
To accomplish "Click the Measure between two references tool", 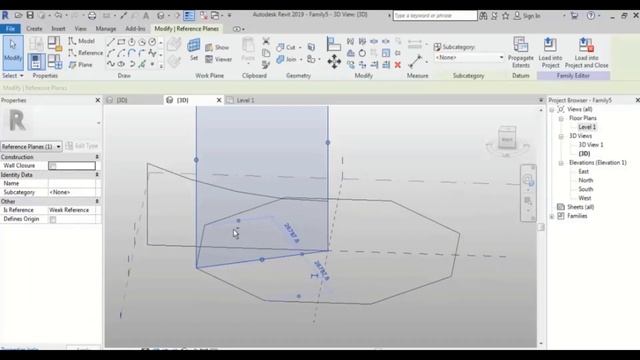I will pos(415,61).
